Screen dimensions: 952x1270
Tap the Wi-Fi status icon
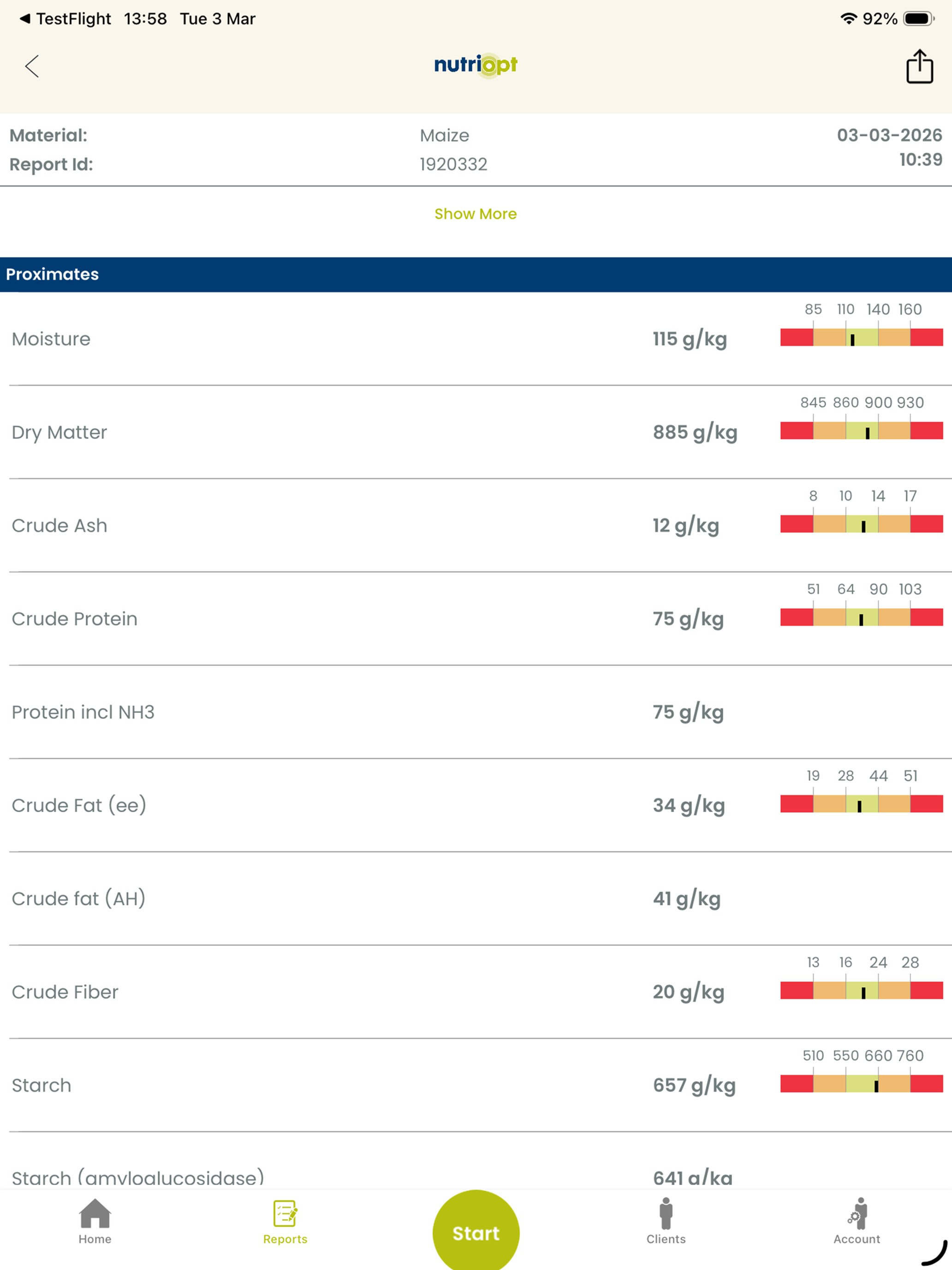pos(848,19)
